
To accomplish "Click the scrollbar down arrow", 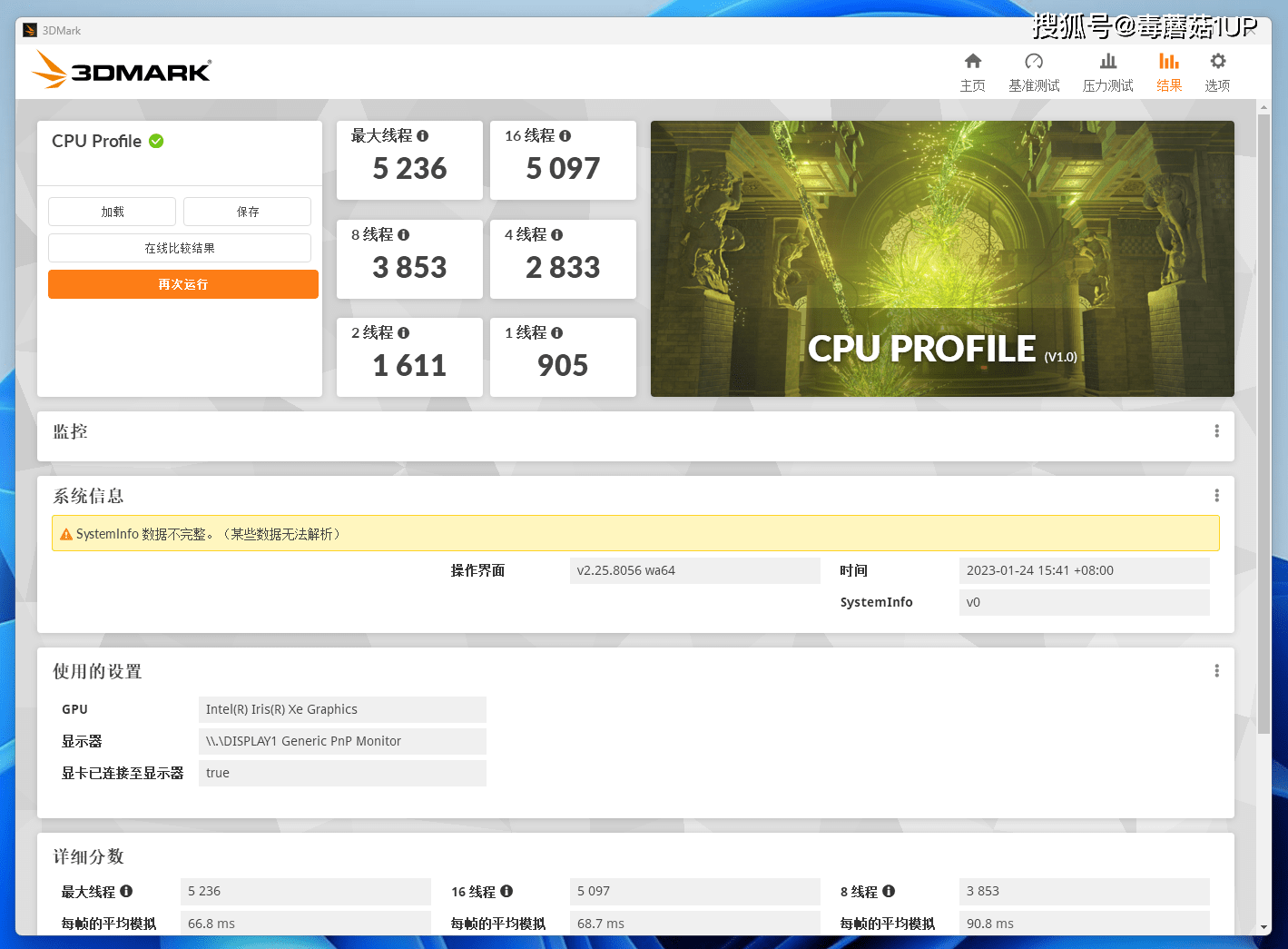I will tap(1263, 927).
